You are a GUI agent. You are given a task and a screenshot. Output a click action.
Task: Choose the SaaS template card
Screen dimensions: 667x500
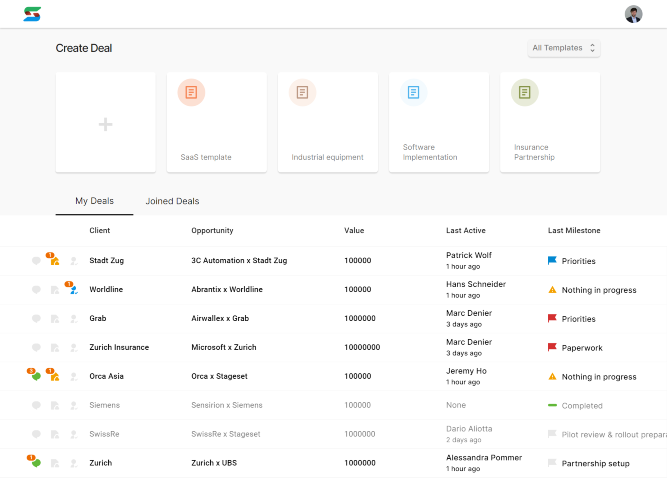click(217, 122)
